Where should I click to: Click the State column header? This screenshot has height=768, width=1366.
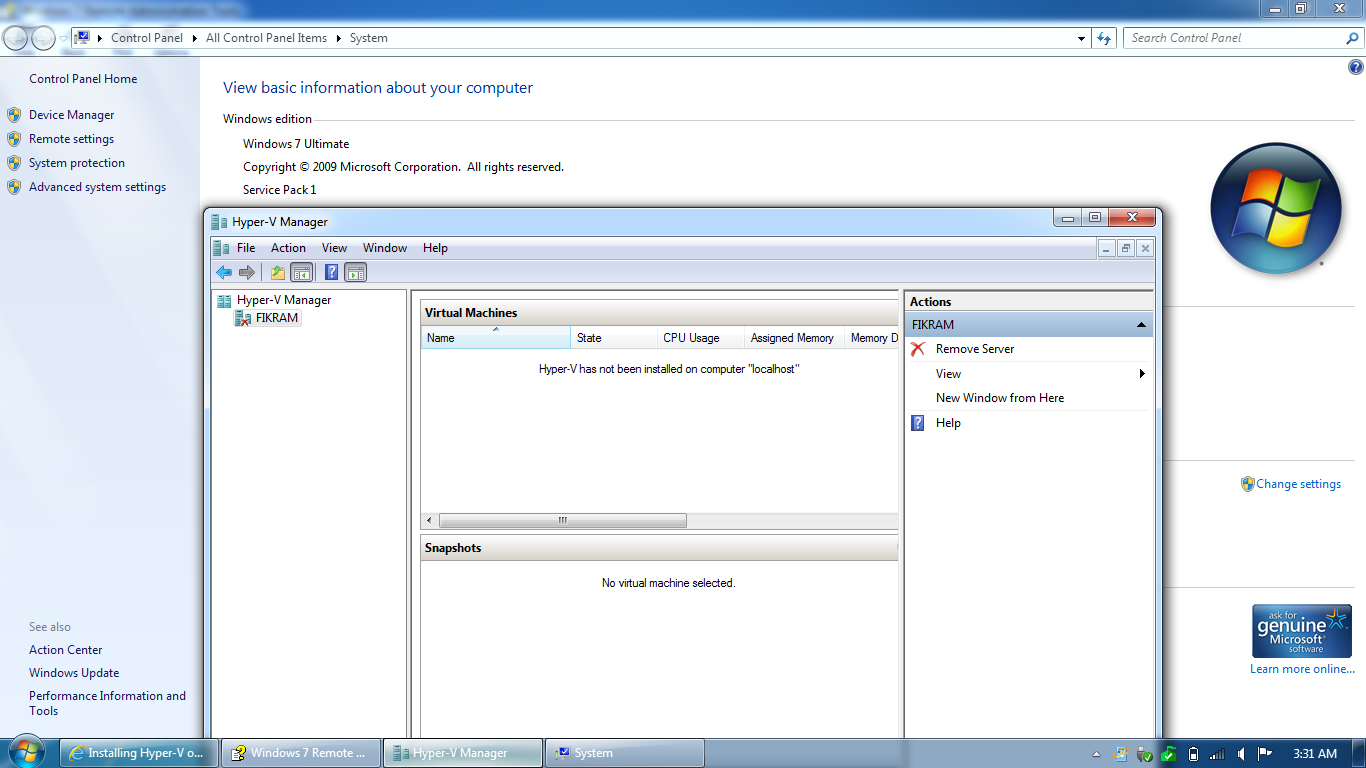coord(613,338)
